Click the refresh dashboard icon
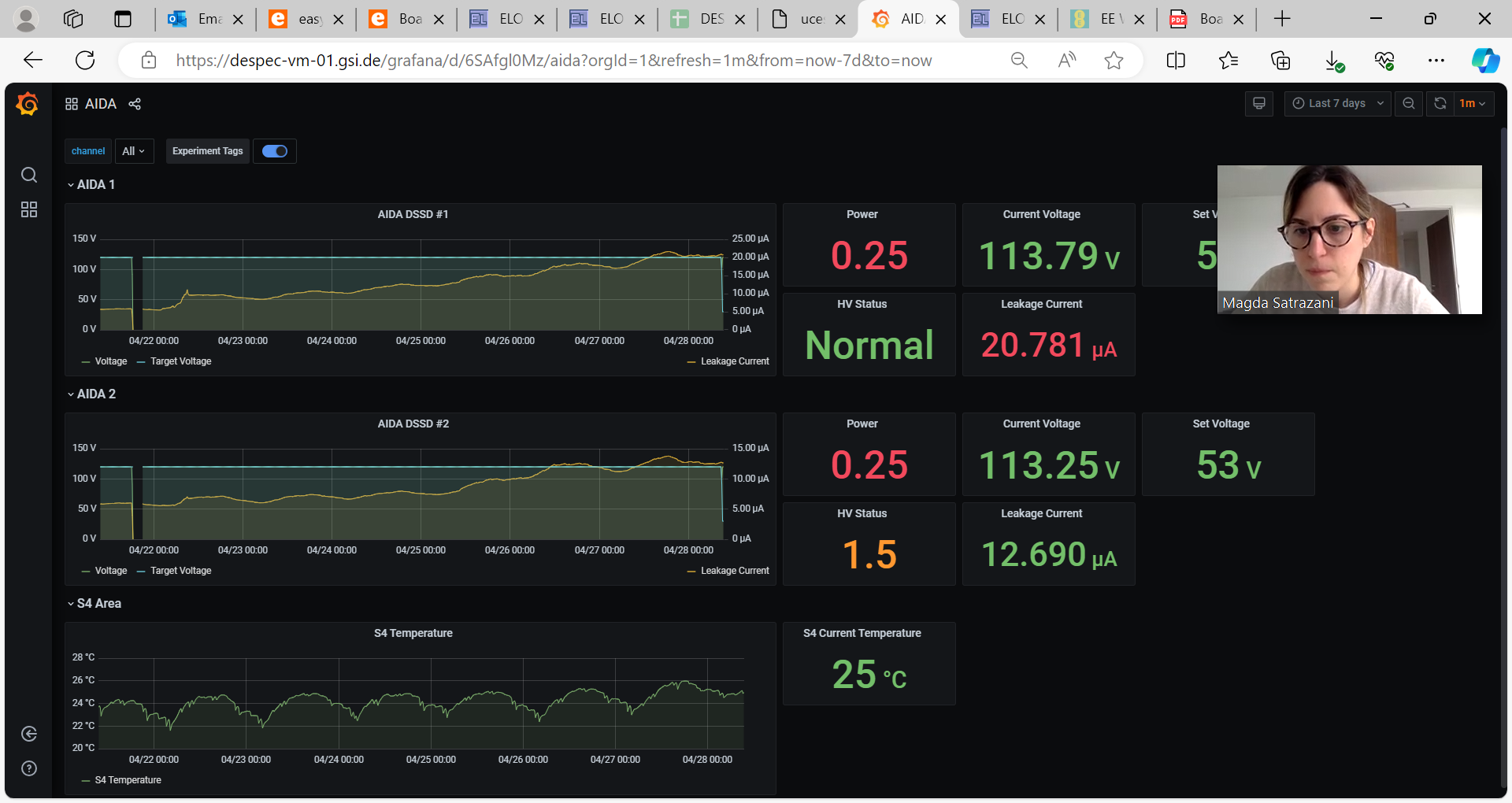 [x=1440, y=103]
